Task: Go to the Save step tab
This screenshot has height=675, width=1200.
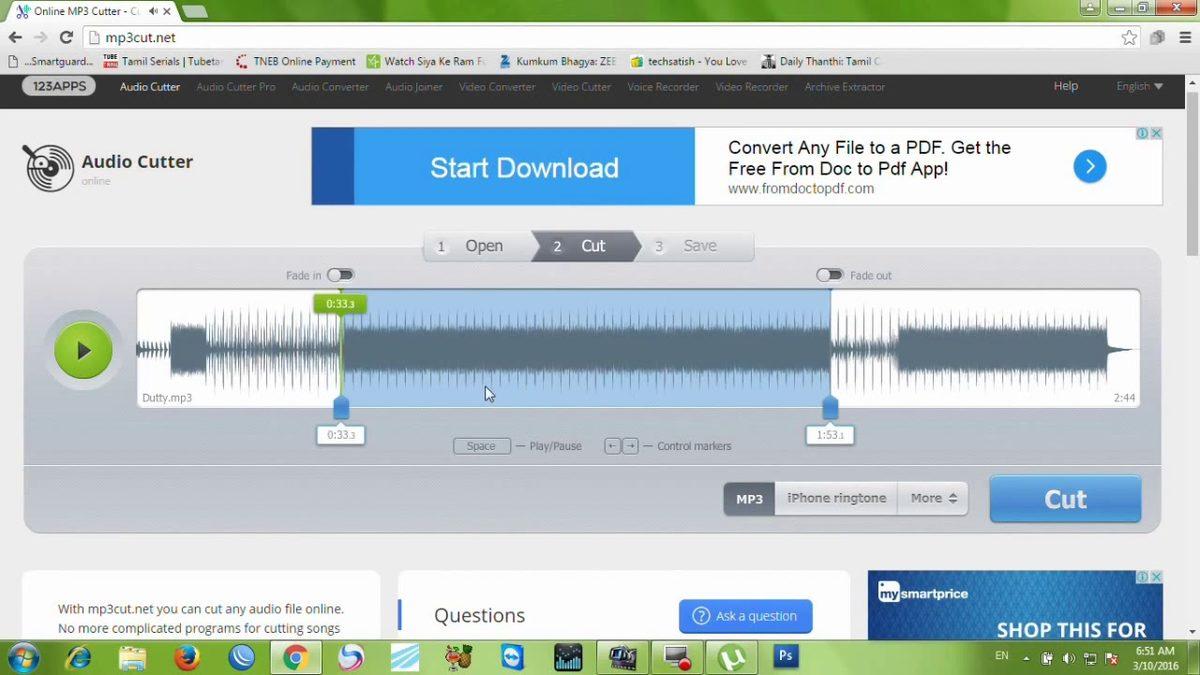Action: pyautogui.click(x=699, y=245)
